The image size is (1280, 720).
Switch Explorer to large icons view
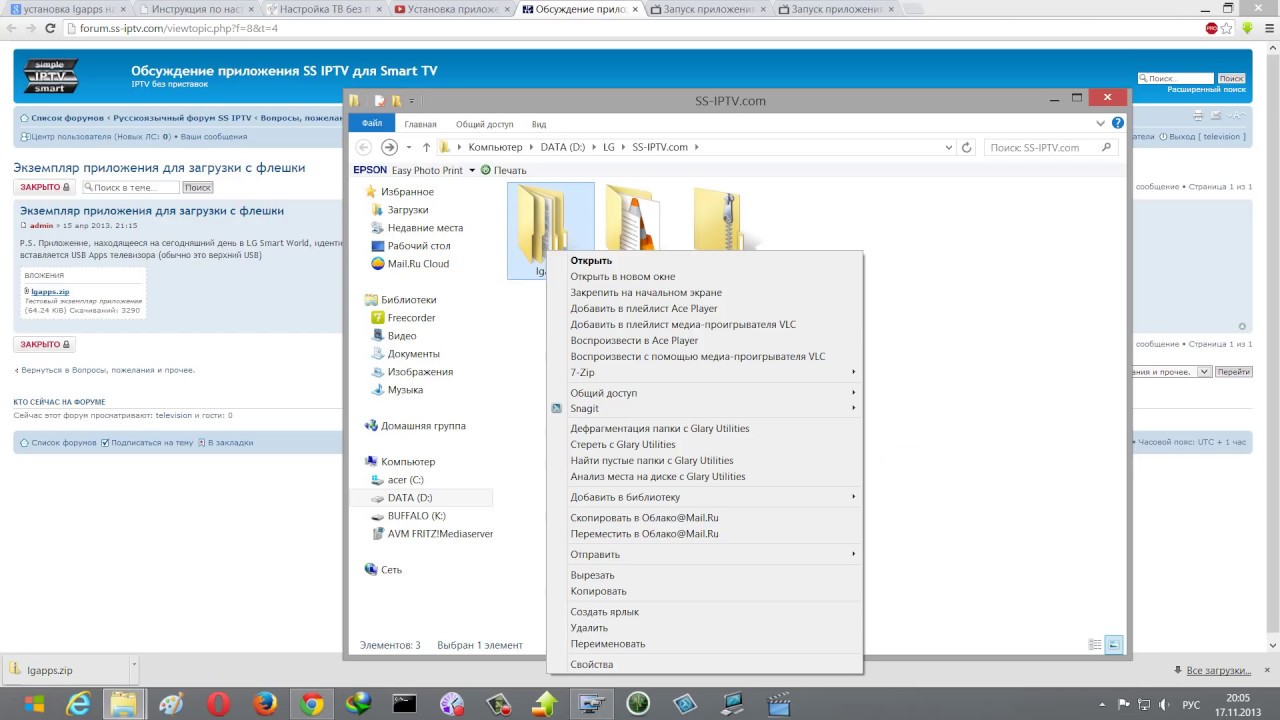pos(1114,645)
